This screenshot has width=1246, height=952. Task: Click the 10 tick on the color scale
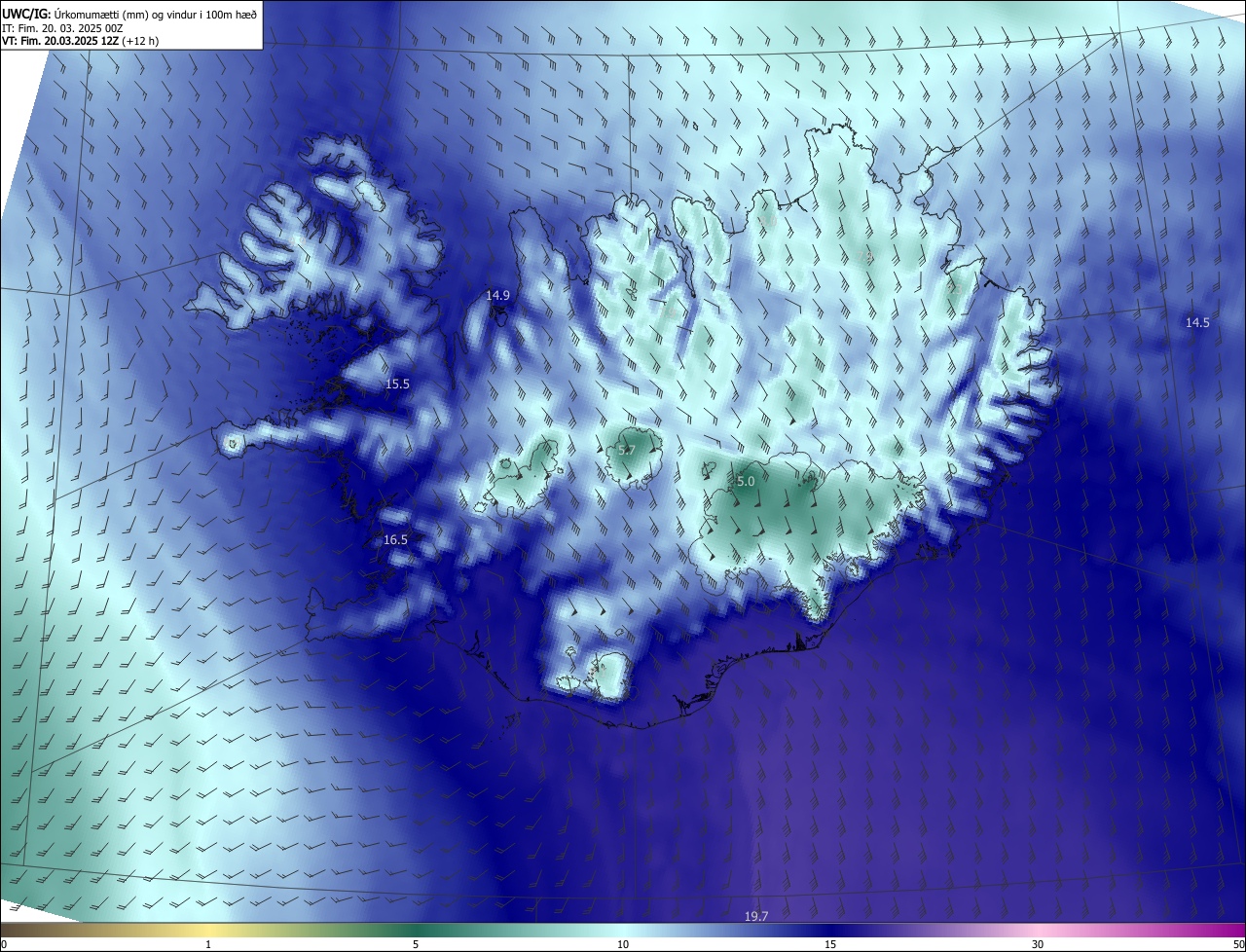[623, 945]
